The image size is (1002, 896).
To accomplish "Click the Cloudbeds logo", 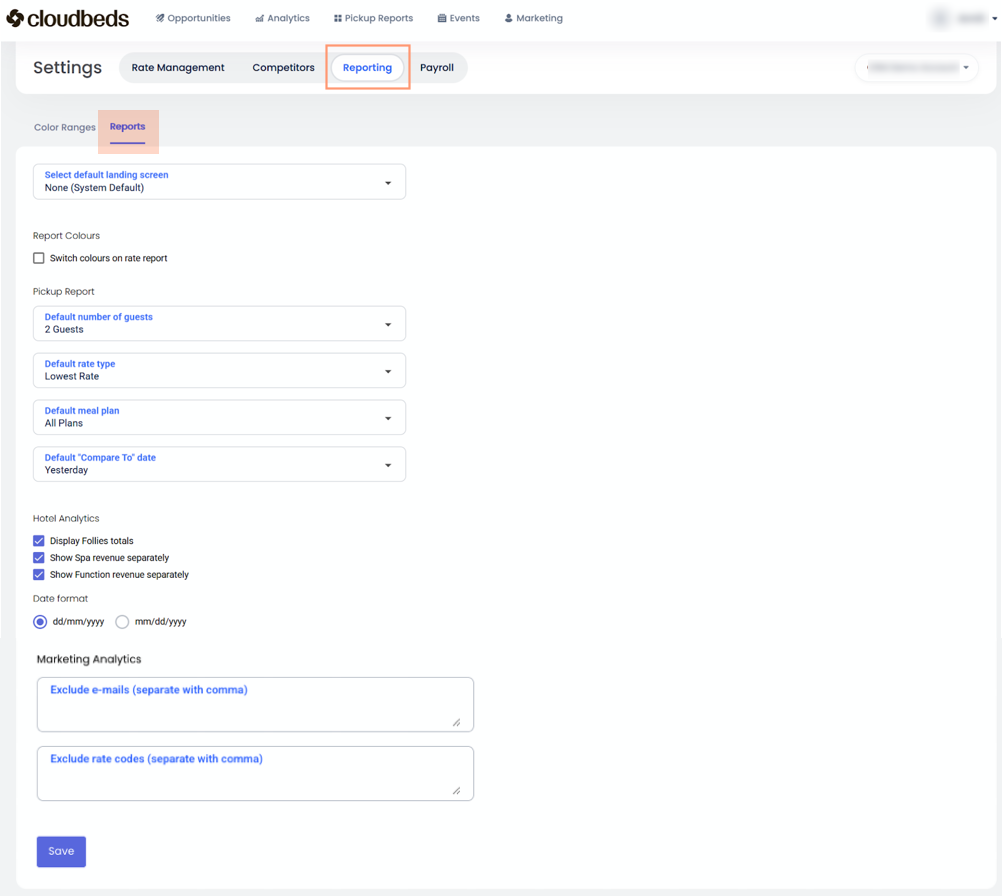I will 68,18.
